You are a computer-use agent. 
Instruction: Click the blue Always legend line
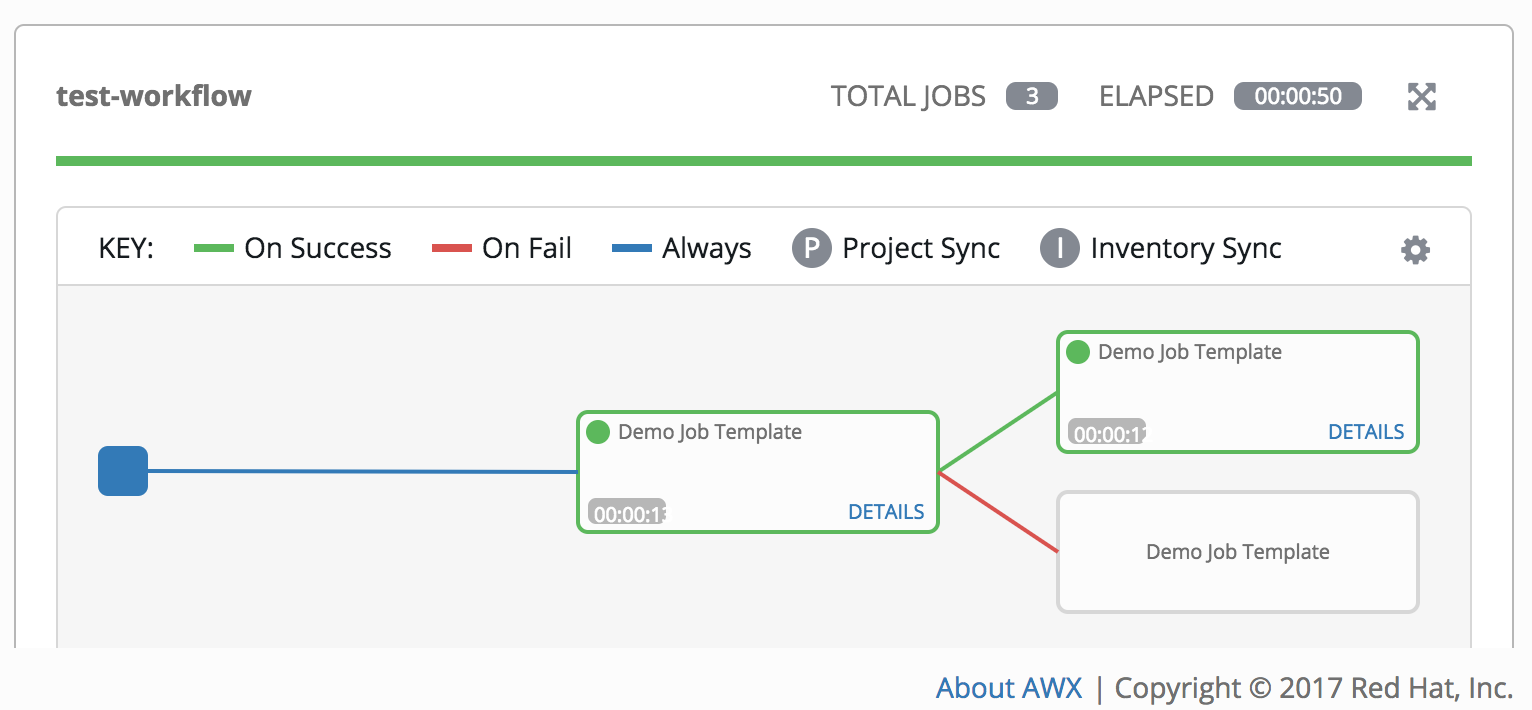pos(632,248)
